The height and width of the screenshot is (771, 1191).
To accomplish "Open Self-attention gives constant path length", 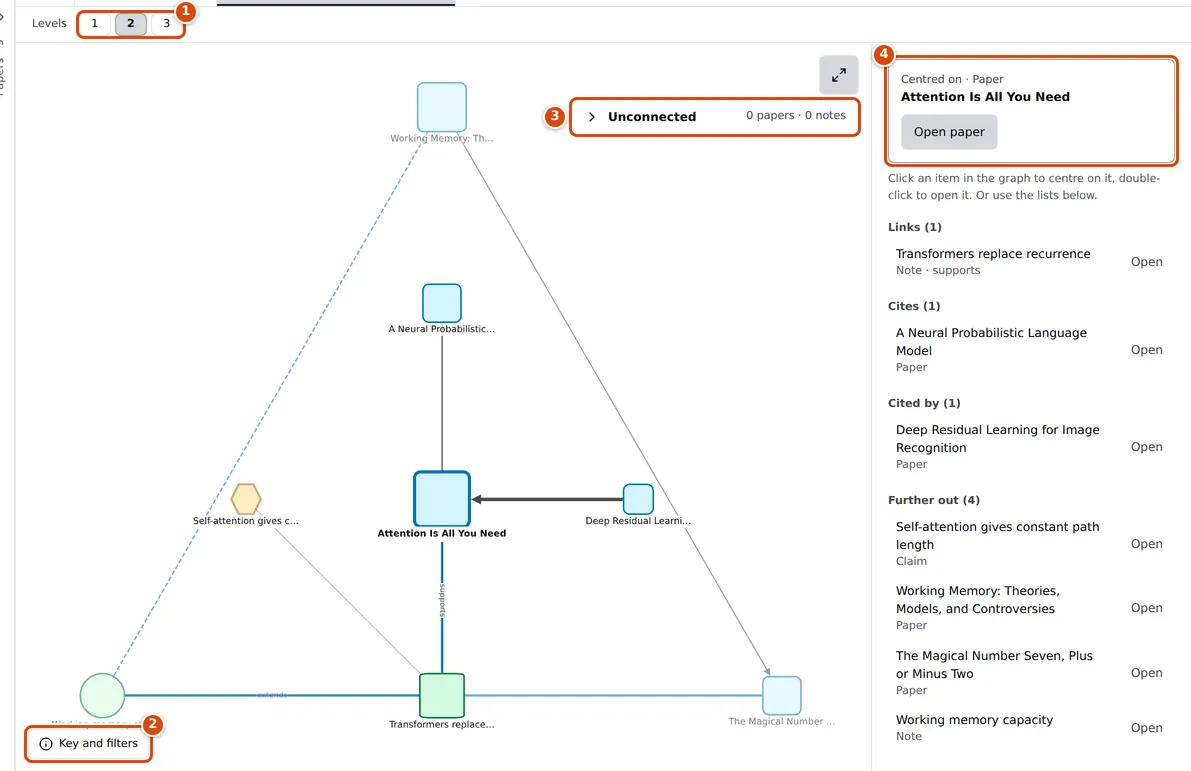I will click(x=1146, y=544).
